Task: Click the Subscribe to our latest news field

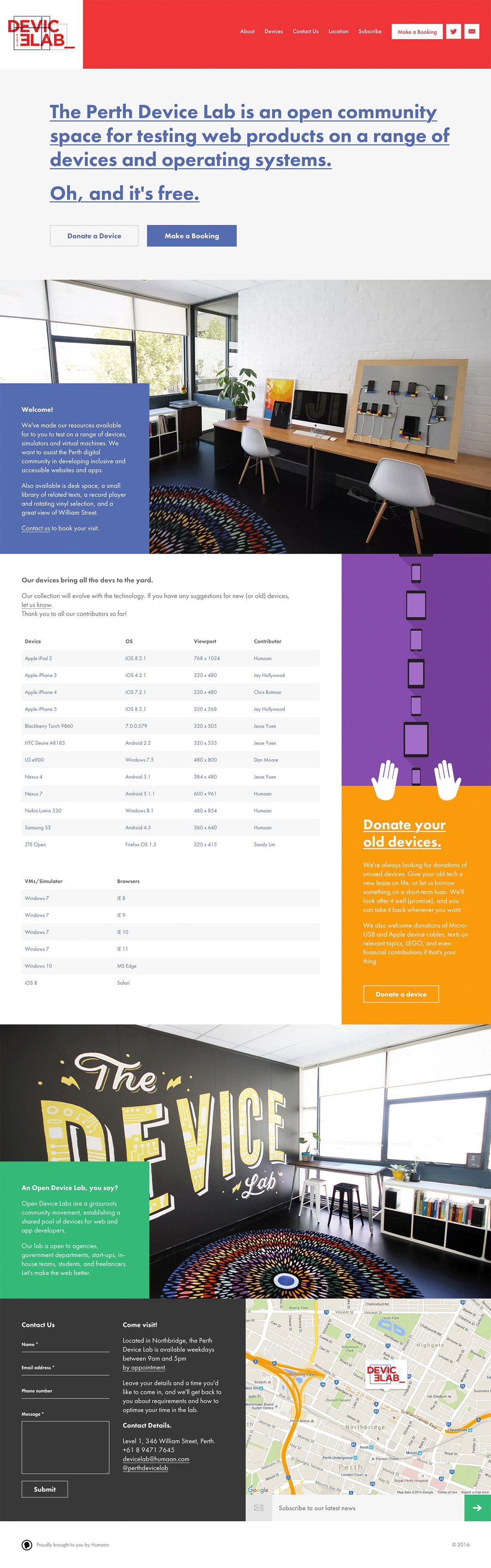Action: click(368, 1508)
